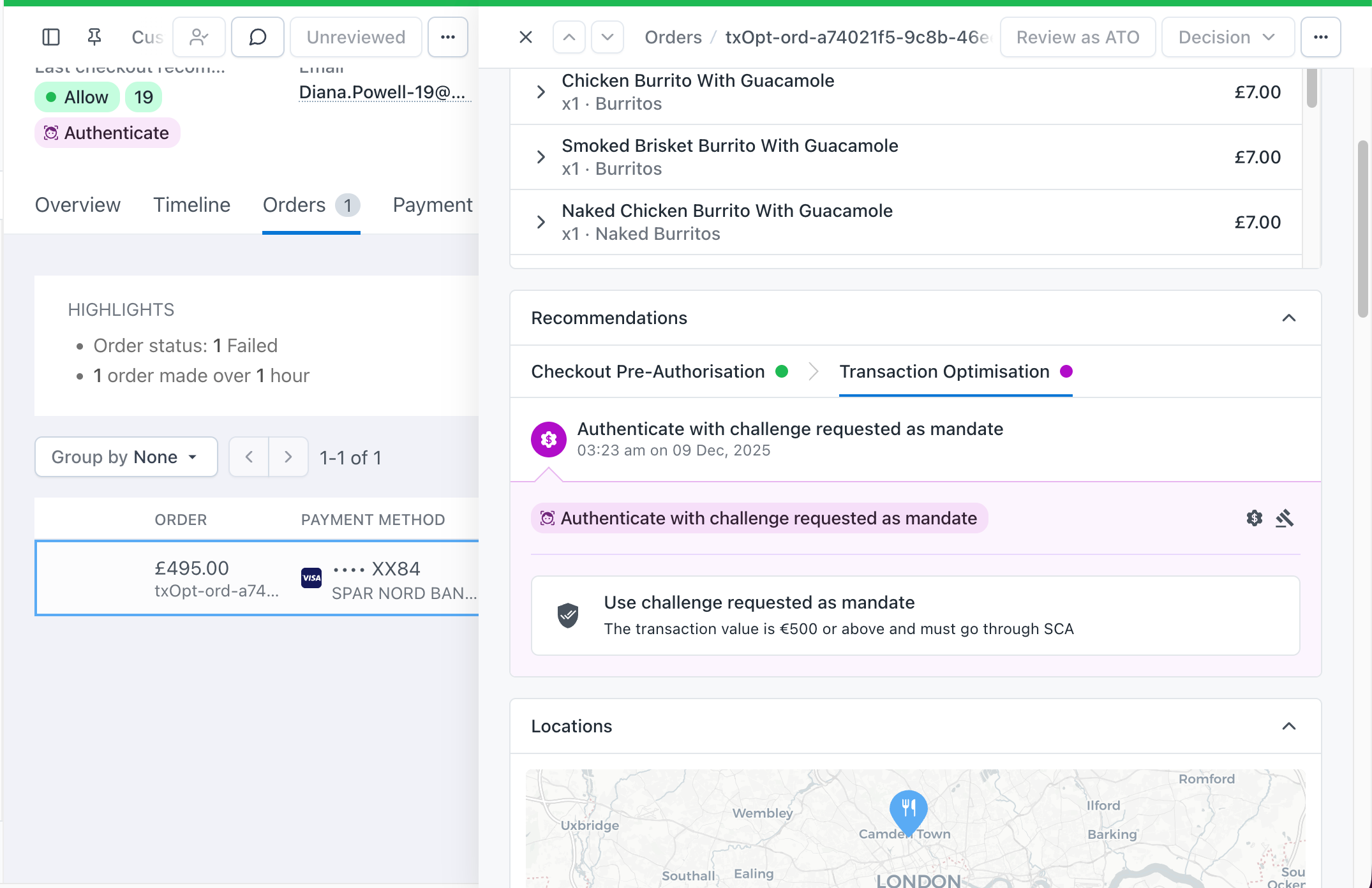Go to next order with down arrow

608,37
